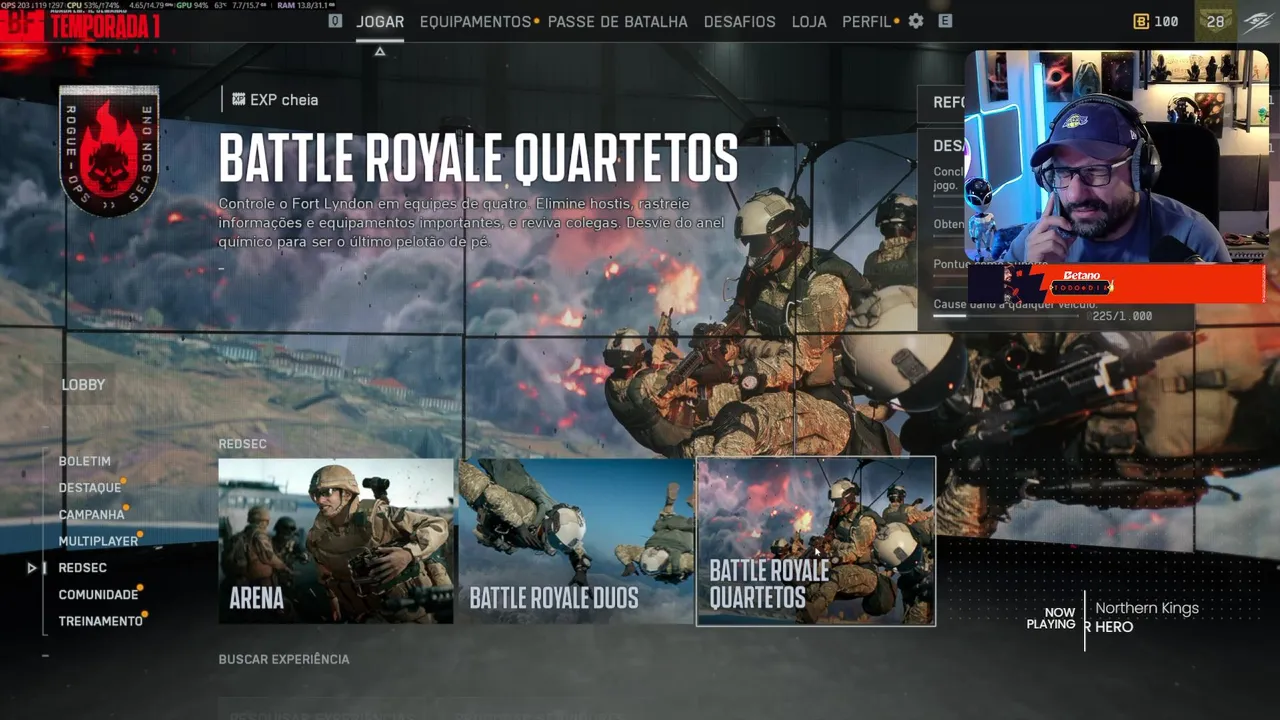Click the vehicle damage challenge progress bar
1280x720 pixels.
[1006, 316]
